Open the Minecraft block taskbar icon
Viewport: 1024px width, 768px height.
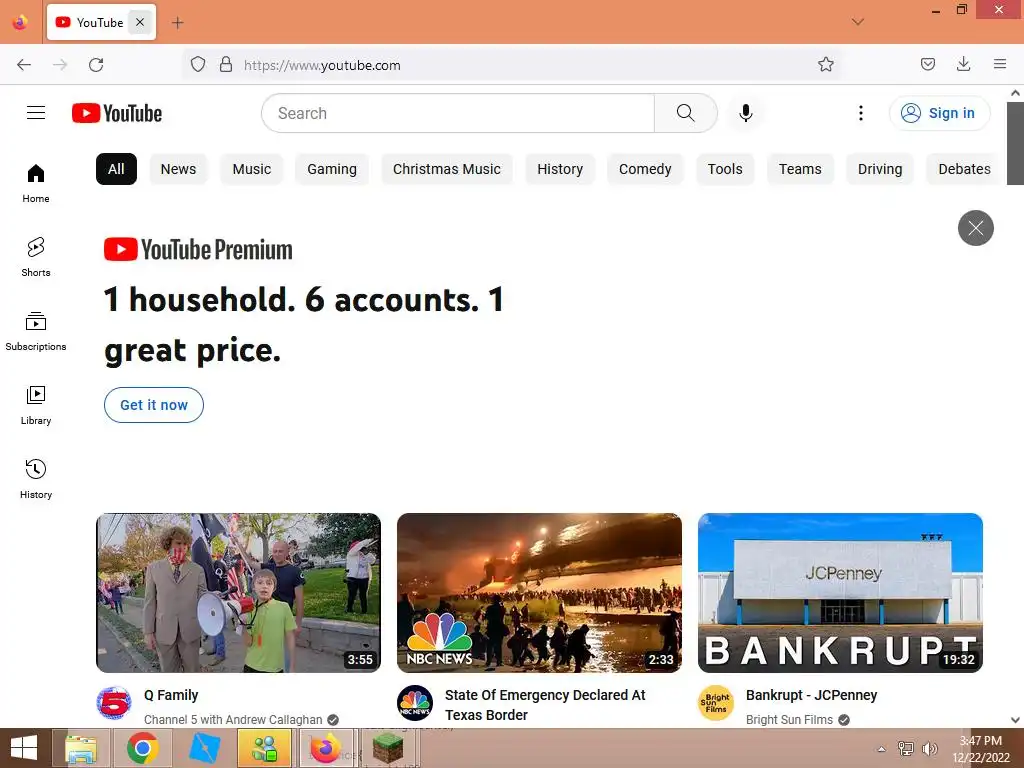click(x=389, y=748)
